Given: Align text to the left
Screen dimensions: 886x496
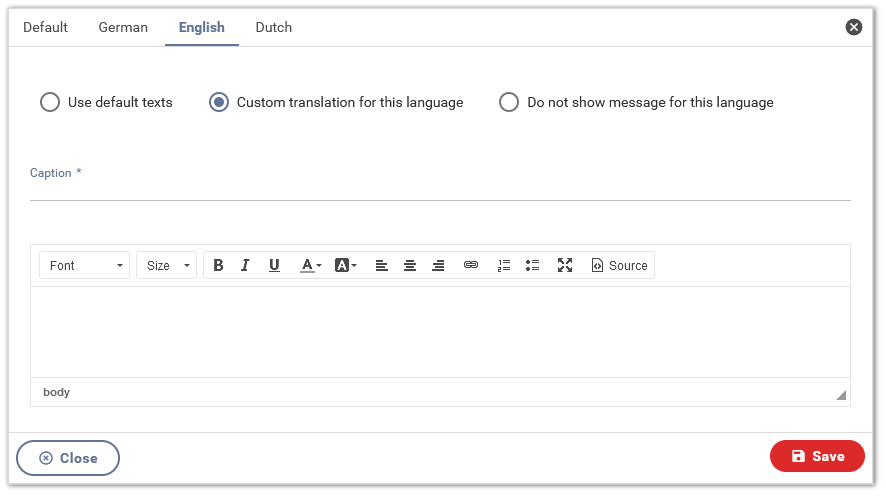Looking at the screenshot, I should click(x=382, y=266).
